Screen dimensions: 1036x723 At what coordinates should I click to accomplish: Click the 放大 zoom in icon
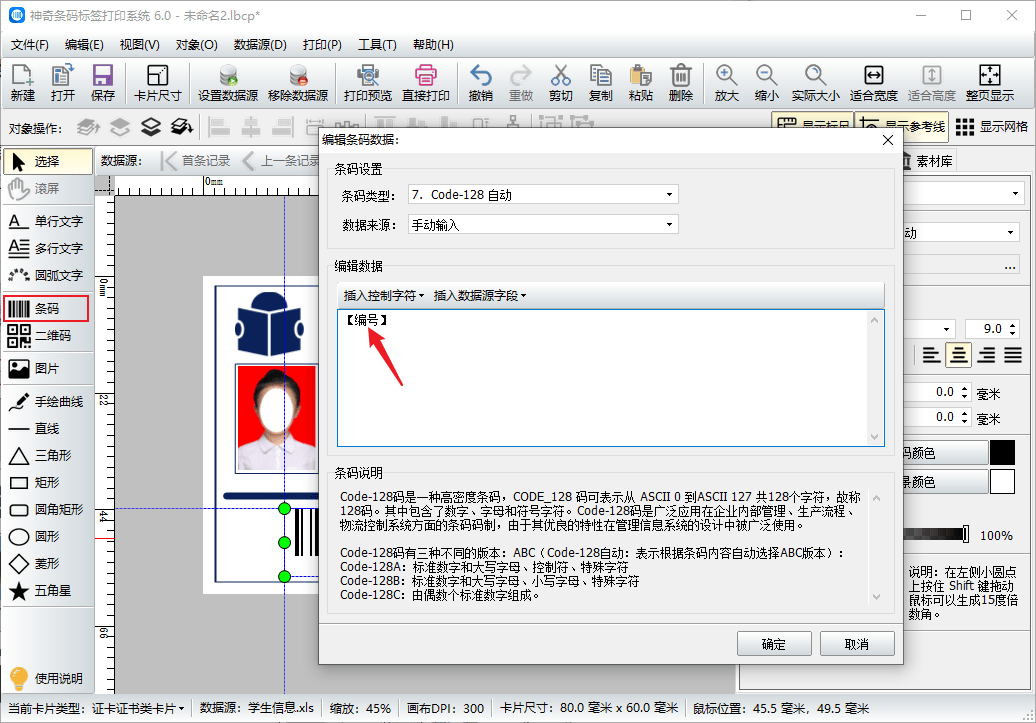coord(727,82)
